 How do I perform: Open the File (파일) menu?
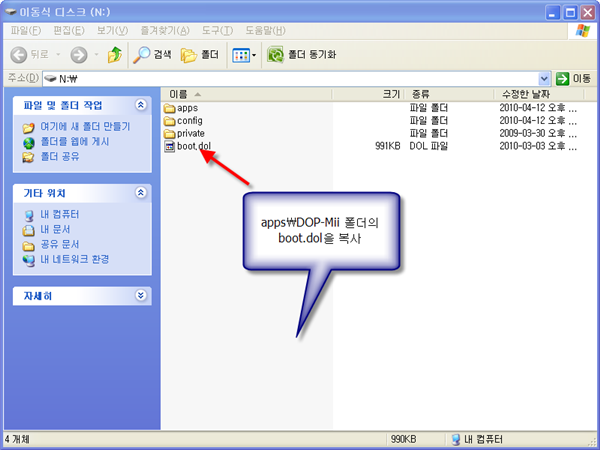[x=26, y=30]
